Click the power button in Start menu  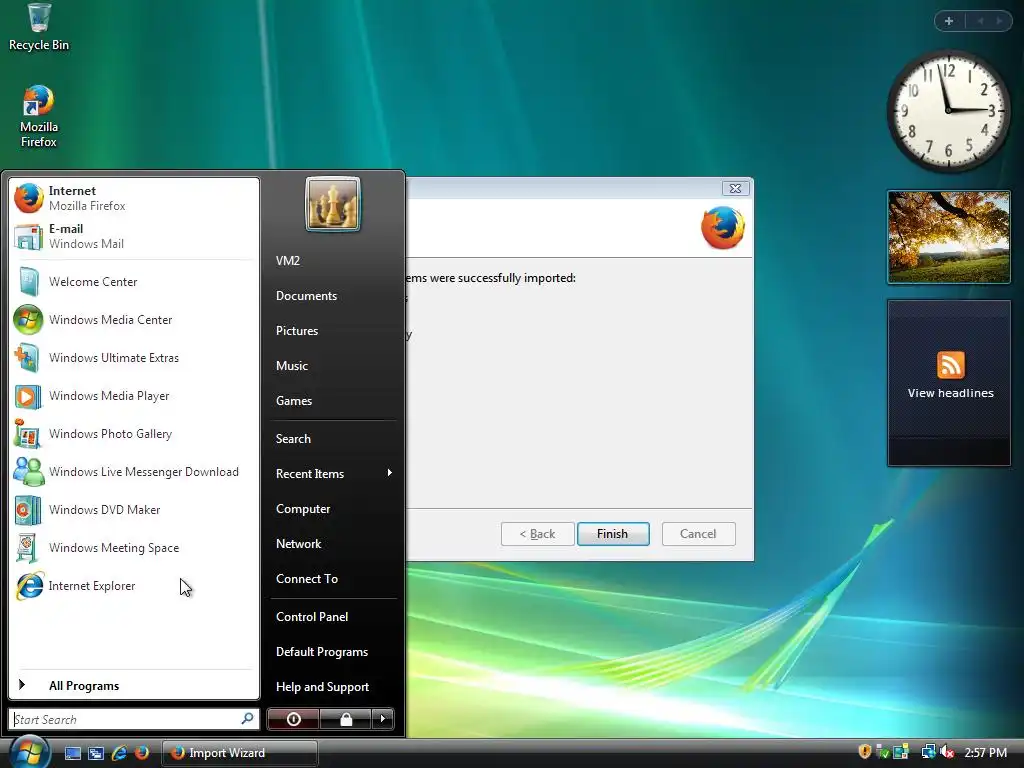tap(293, 719)
